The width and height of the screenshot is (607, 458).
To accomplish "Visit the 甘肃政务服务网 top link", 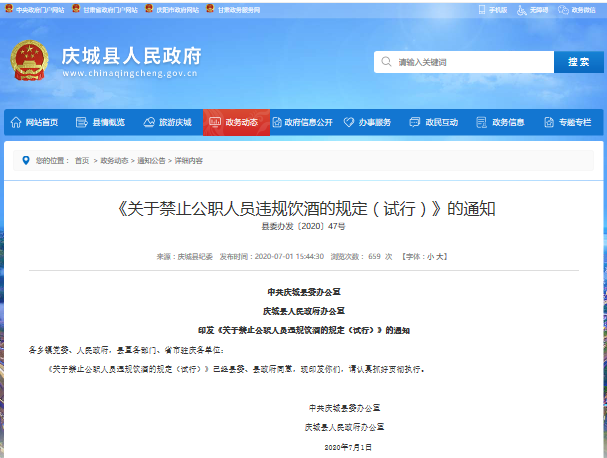I will click(x=238, y=8).
